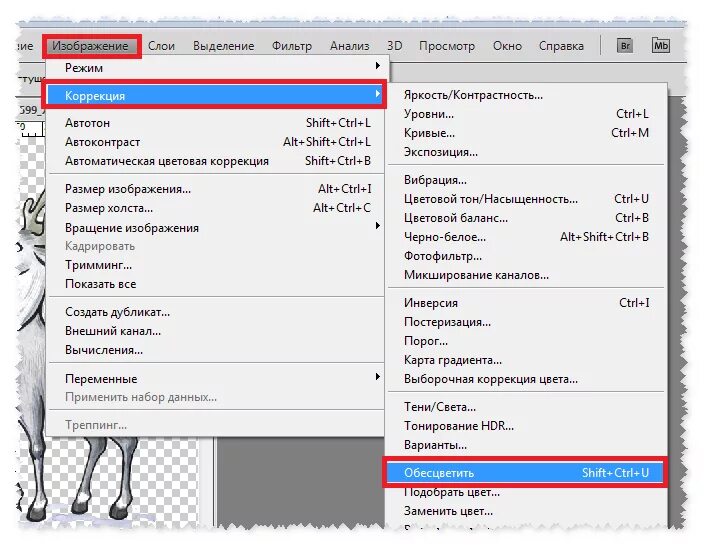Open the Фильтр menu

pyautogui.click(x=292, y=46)
